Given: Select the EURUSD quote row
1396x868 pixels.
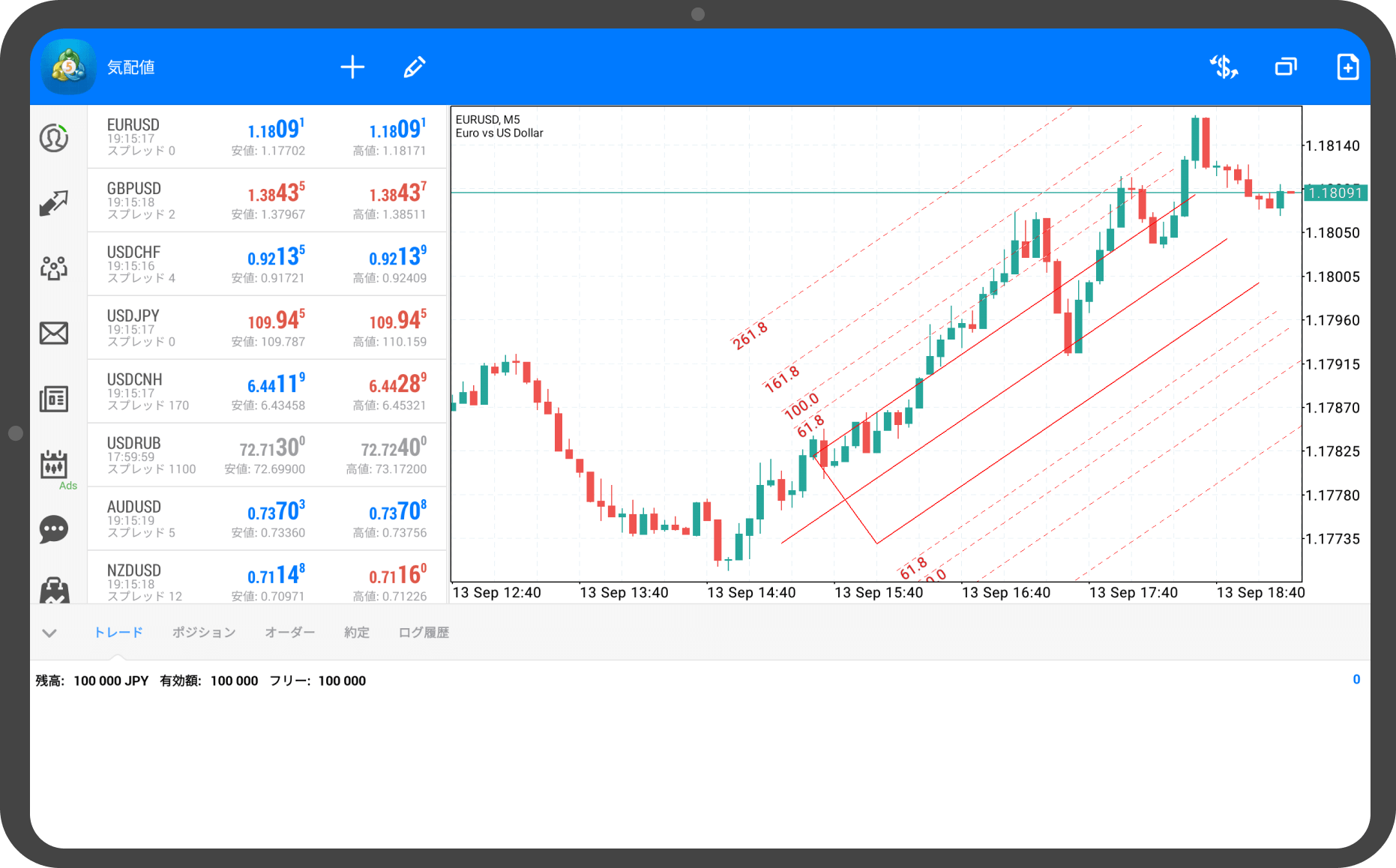Looking at the screenshot, I should 267,136.
